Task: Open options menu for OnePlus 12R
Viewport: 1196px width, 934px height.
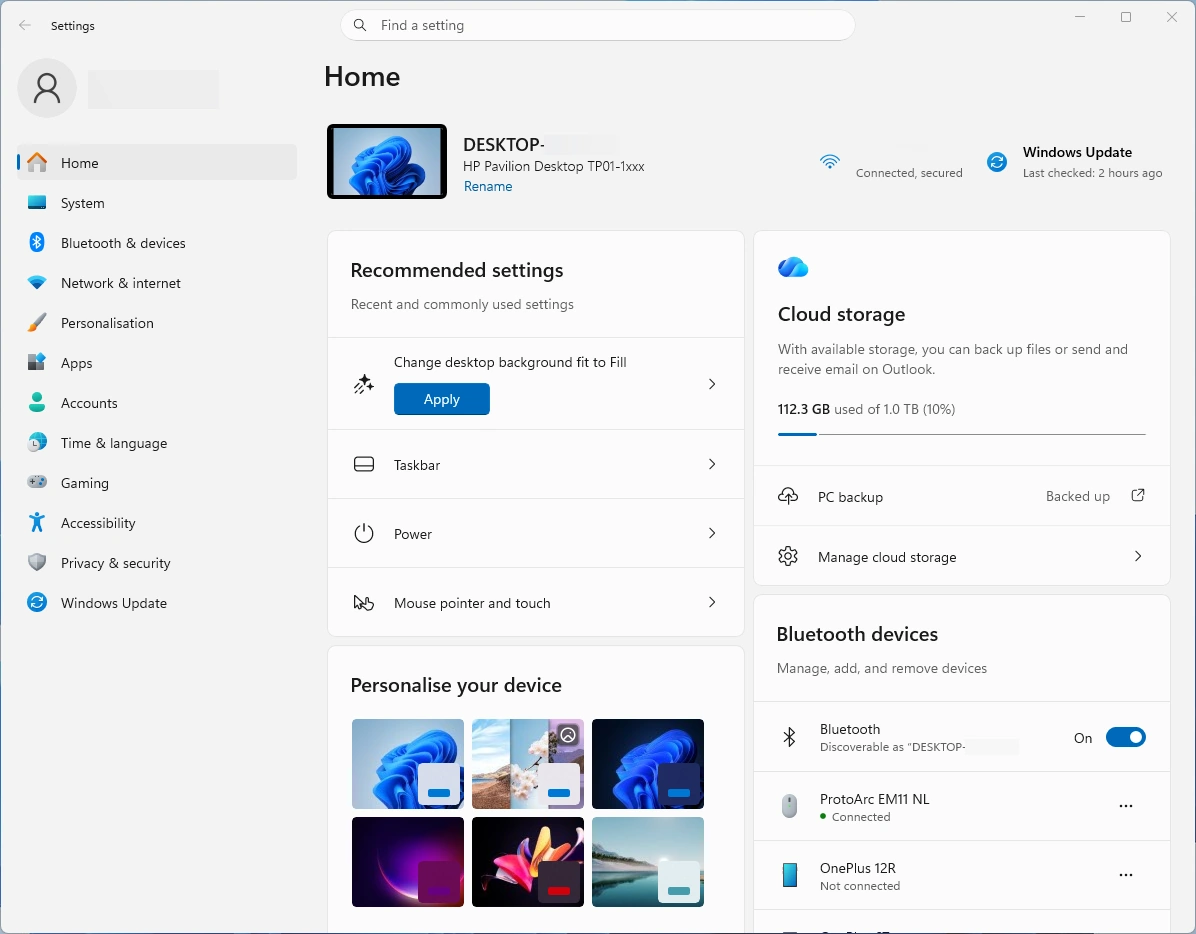Action: (x=1126, y=875)
